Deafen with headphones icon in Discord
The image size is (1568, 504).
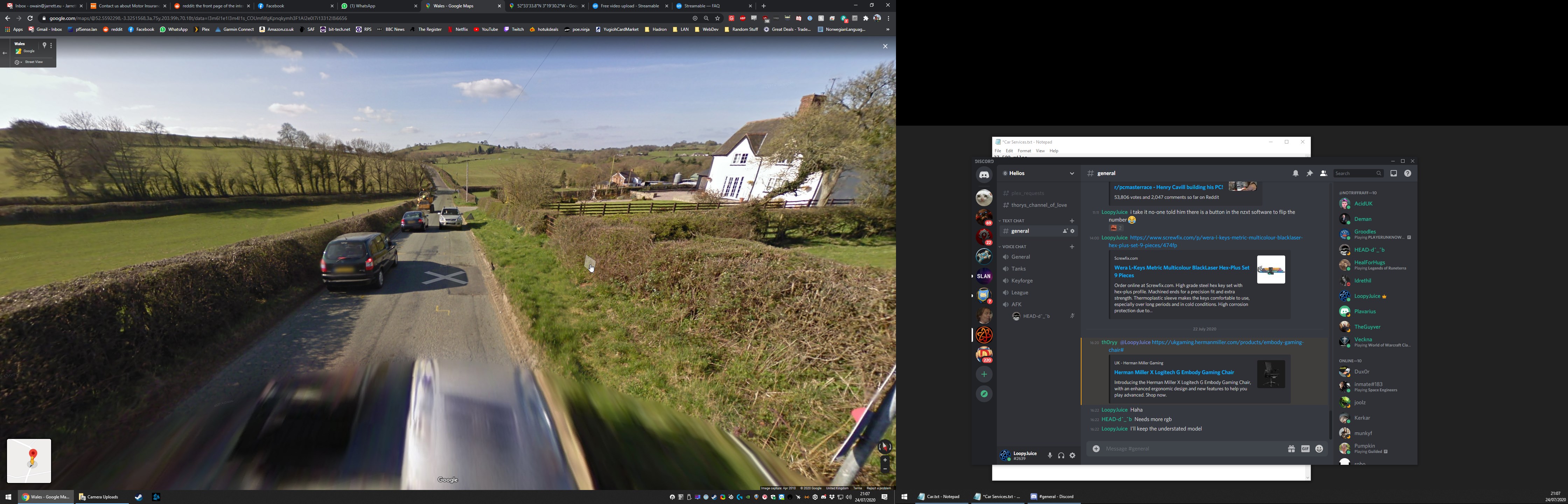pyautogui.click(x=1061, y=455)
